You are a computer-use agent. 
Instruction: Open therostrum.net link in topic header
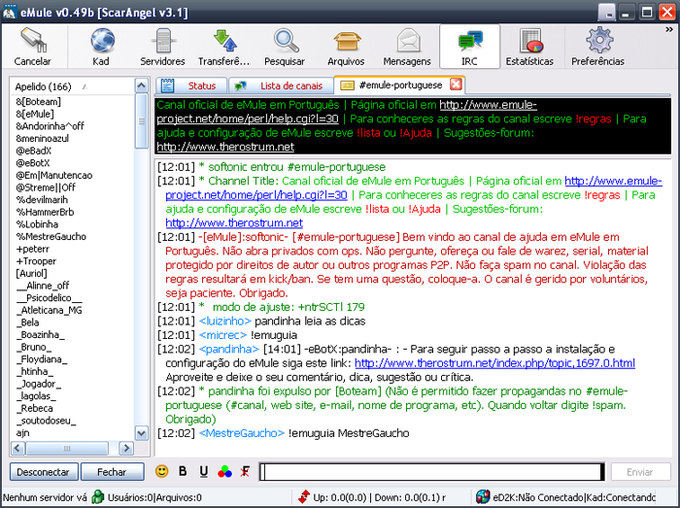pyautogui.click(x=225, y=147)
